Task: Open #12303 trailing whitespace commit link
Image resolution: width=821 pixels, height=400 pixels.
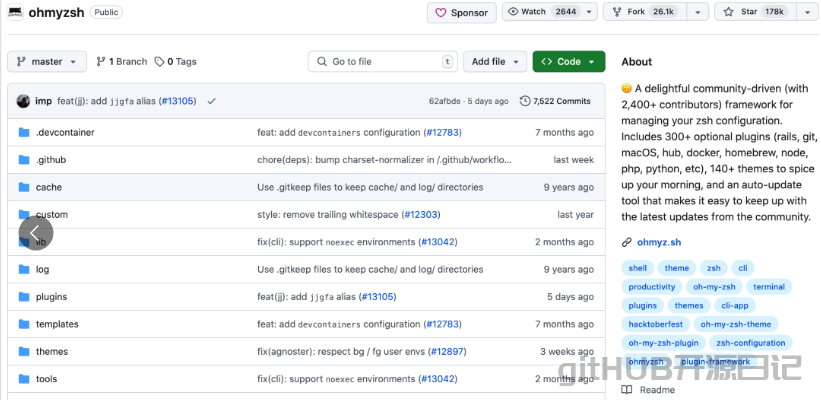Action: click(x=422, y=214)
